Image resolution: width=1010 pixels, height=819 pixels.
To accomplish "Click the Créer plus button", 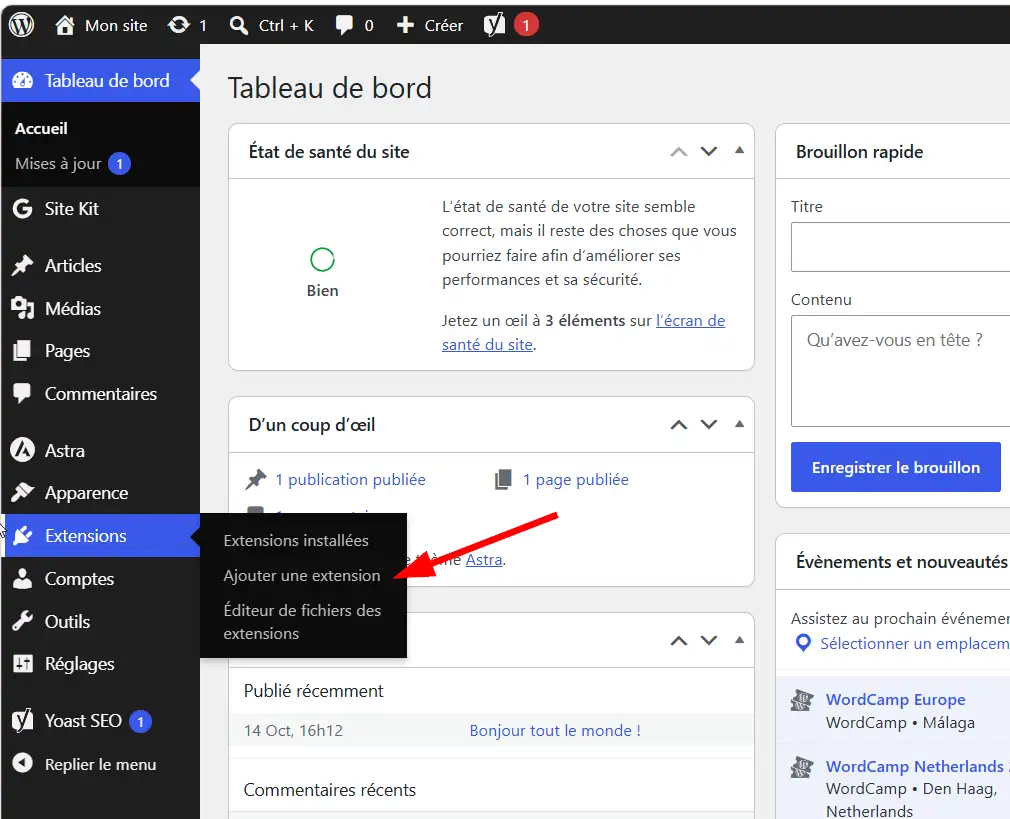I will point(429,25).
